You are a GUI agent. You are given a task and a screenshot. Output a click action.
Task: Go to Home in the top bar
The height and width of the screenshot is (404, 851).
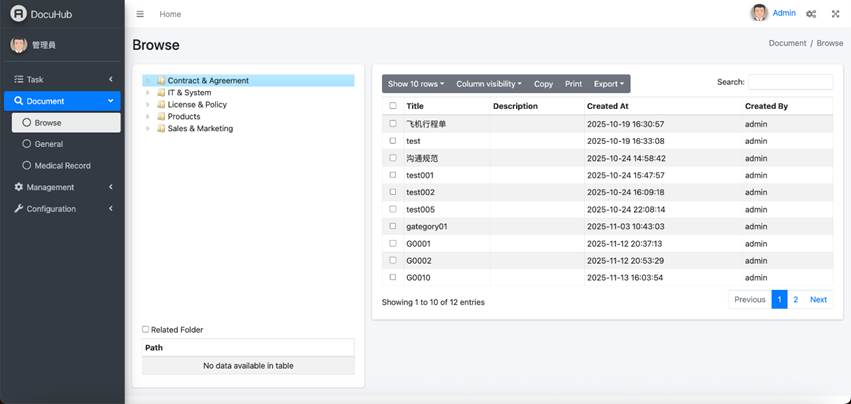[170, 14]
